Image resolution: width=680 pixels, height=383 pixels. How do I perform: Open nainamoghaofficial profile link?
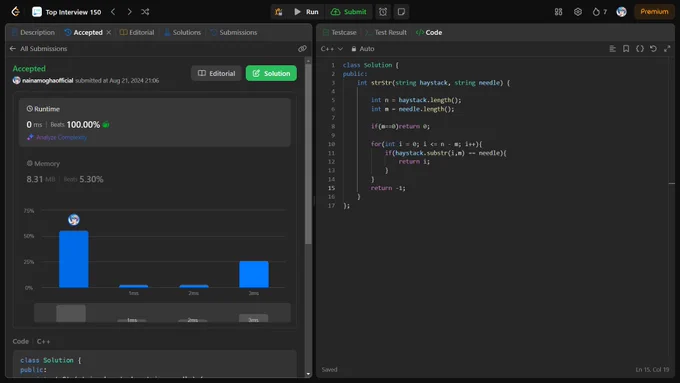coord(47,80)
